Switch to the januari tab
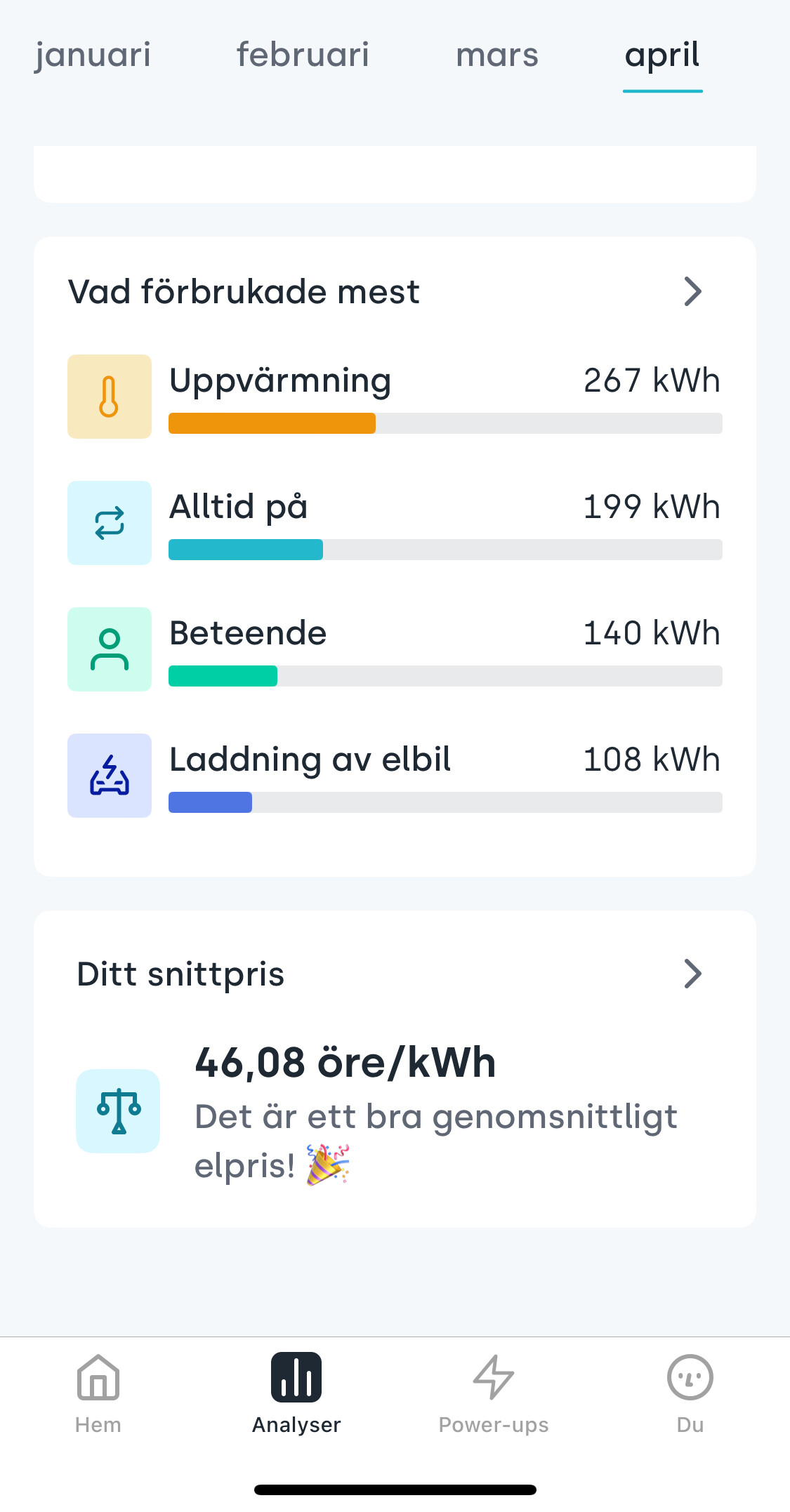 (x=93, y=55)
